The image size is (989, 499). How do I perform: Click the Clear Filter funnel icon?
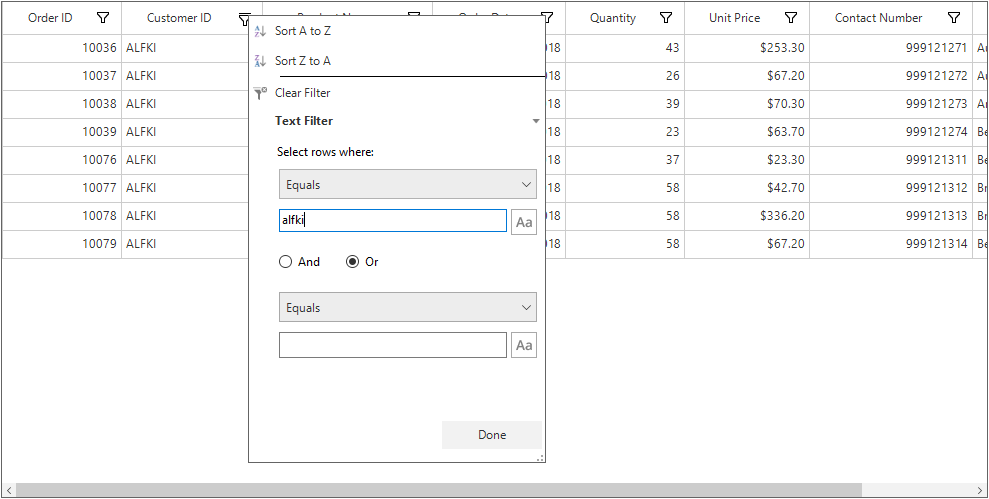click(x=260, y=93)
